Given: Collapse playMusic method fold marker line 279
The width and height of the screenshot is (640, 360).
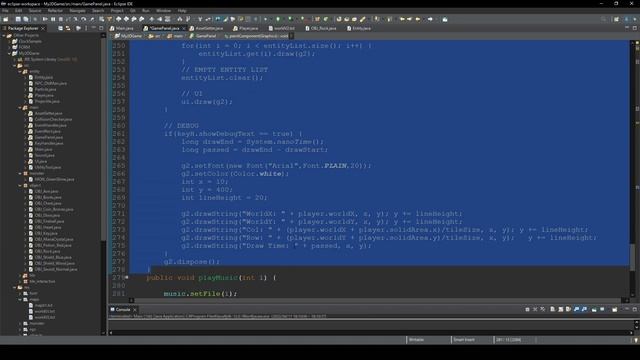Looking at the screenshot, I should tap(127, 277).
